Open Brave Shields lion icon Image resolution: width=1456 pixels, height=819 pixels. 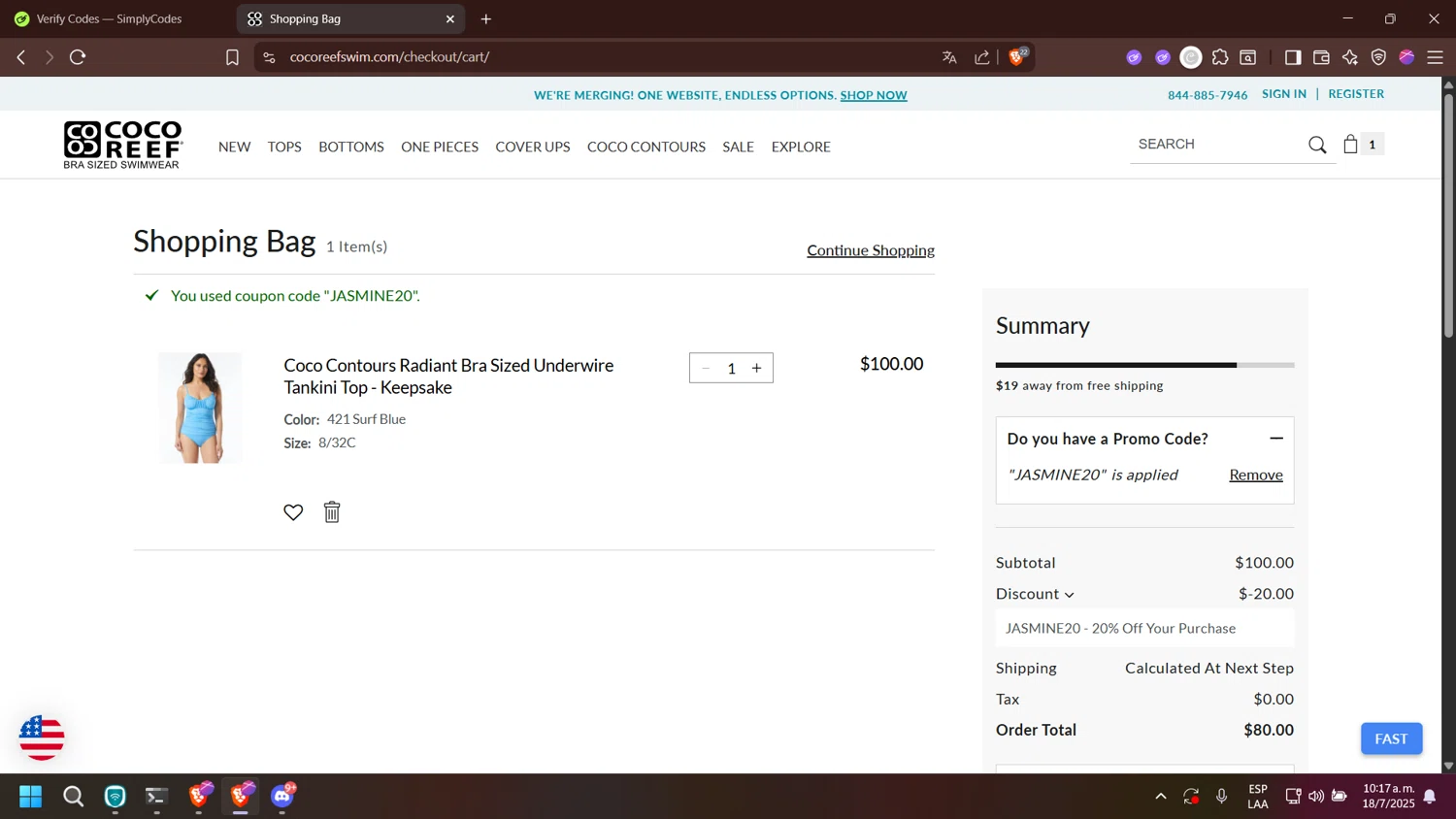pyautogui.click(x=1017, y=56)
